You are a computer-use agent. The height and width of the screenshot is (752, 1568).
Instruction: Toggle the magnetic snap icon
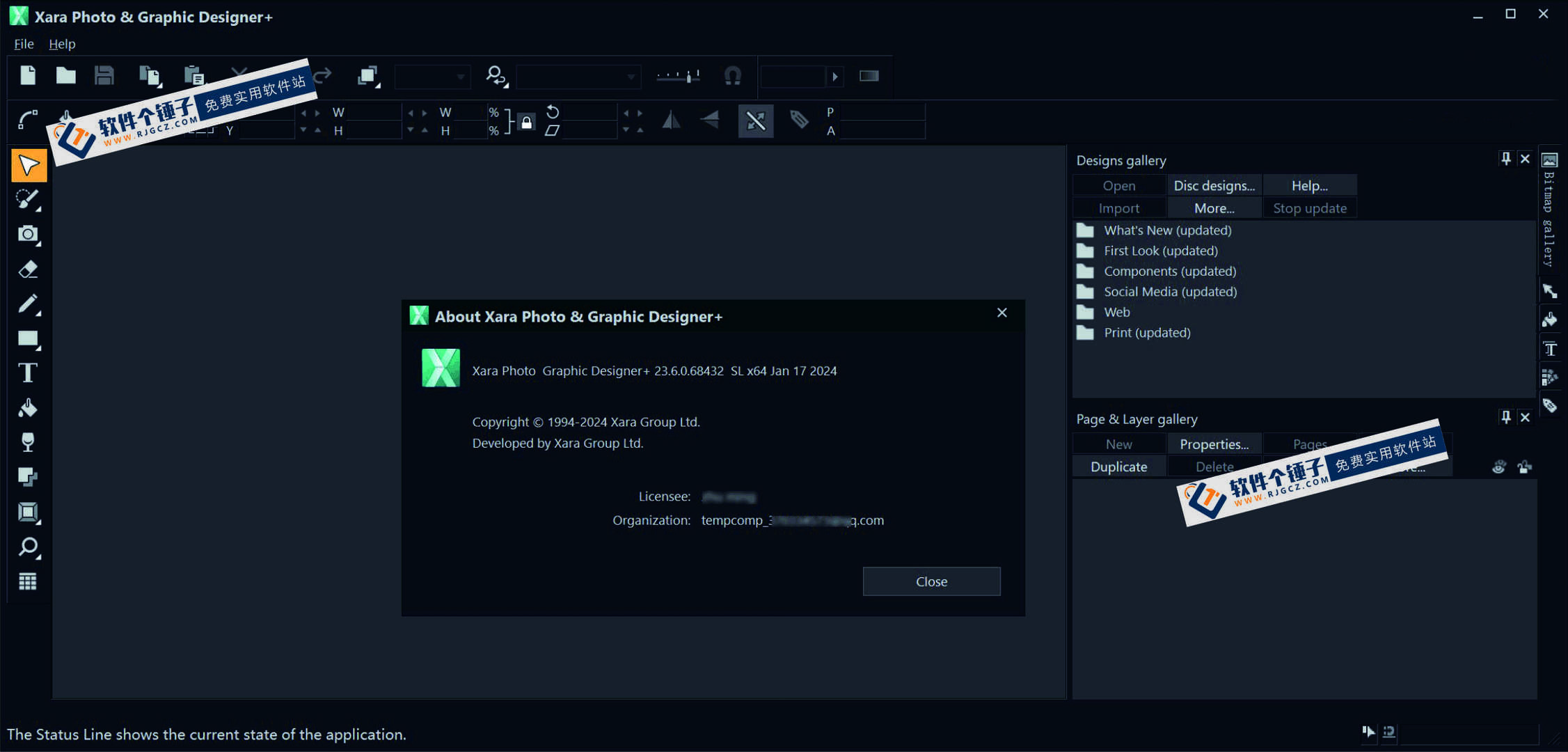click(733, 76)
